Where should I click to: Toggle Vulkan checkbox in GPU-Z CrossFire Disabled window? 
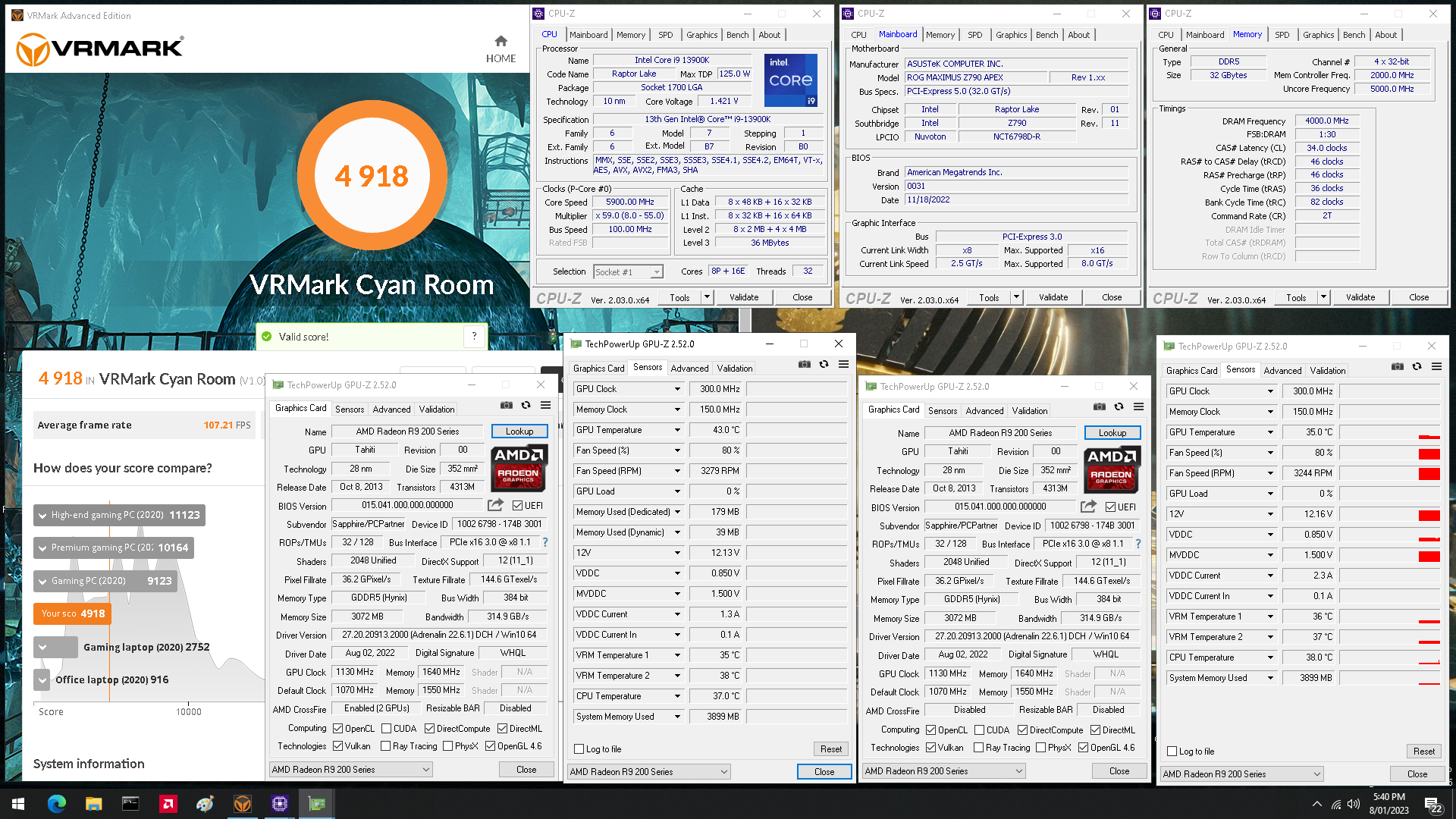click(930, 748)
